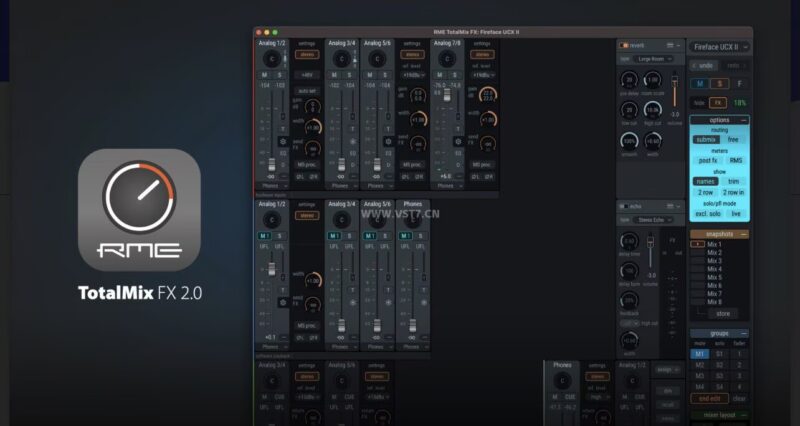This screenshot has height=426, width=800.
Task: Select snapshot Mix 6
Action: tap(714, 286)
